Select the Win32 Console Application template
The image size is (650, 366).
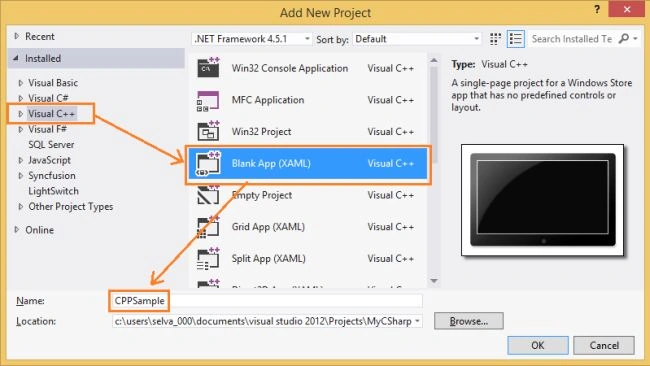pyautogui.click(x=308, y=68)
